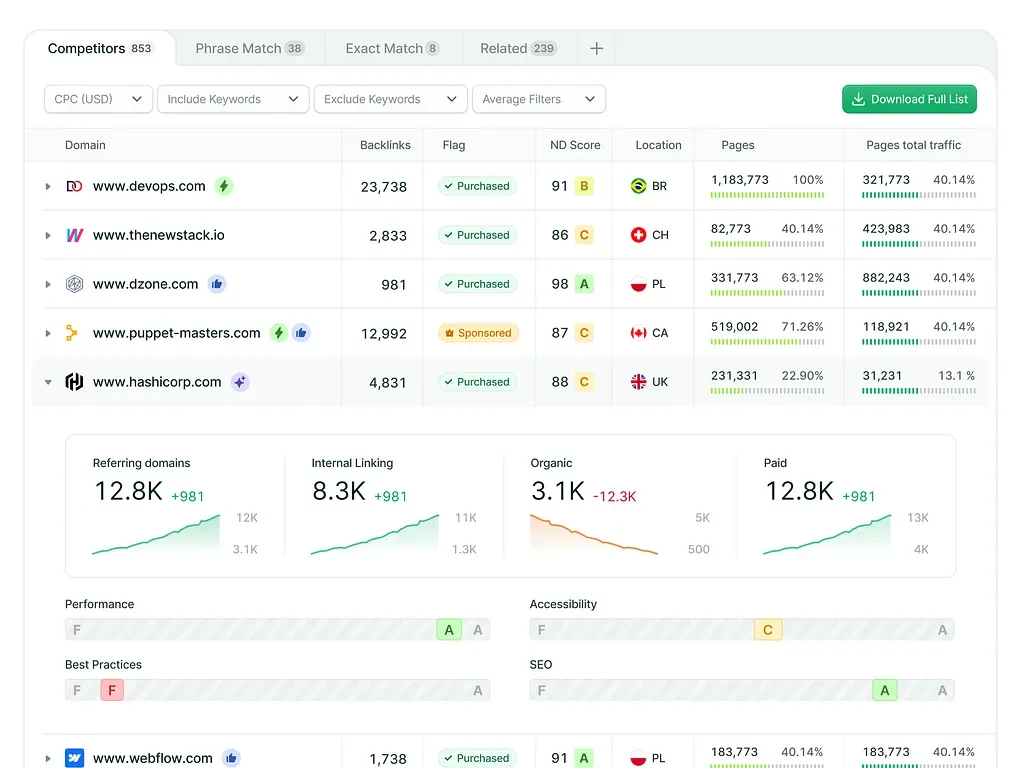
Task: Collapse the www.hashicorp.com row
Action: click(48, 382)
